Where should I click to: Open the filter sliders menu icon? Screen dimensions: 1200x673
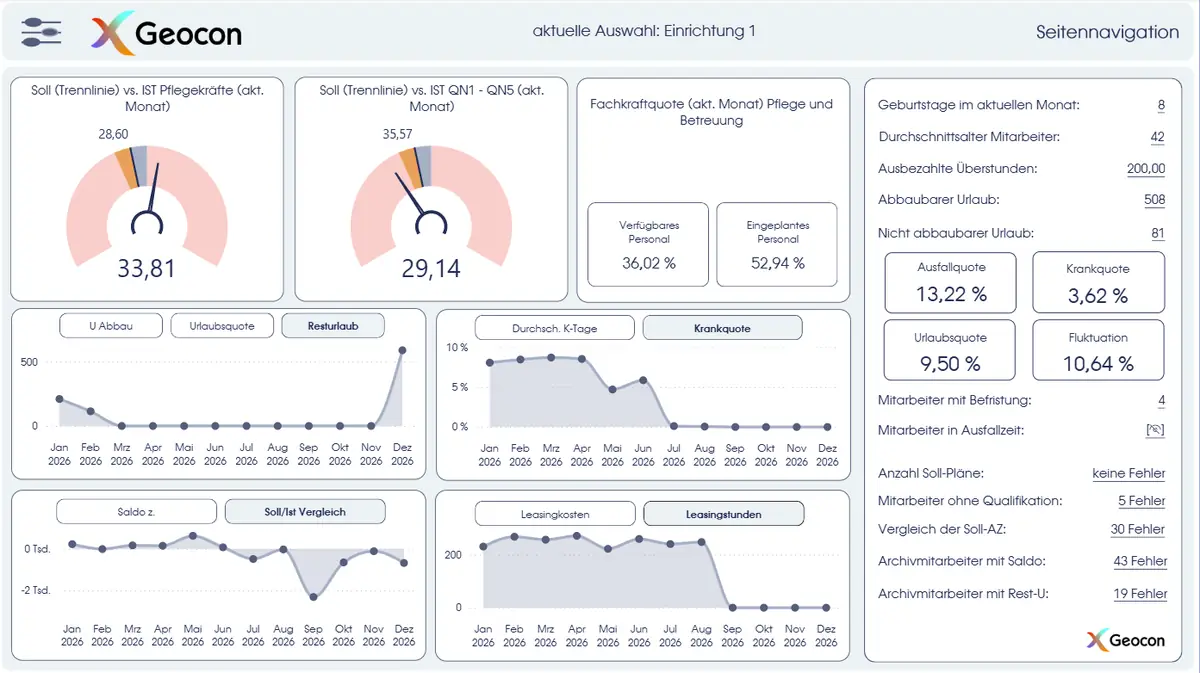click(x=41, y=32)
